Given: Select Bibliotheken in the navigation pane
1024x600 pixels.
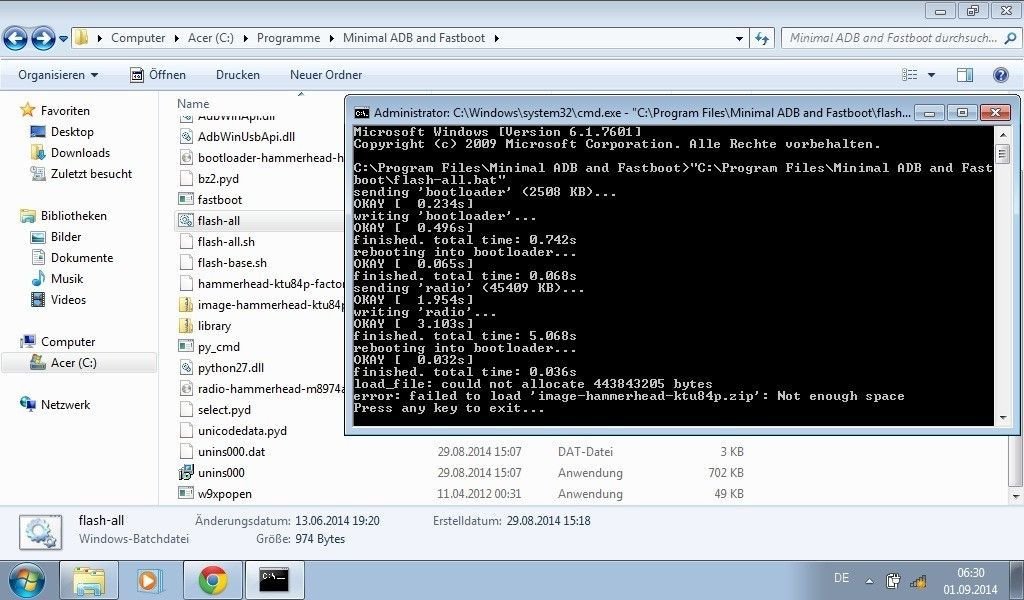Looking at the screenshot, I should (73, 215).
